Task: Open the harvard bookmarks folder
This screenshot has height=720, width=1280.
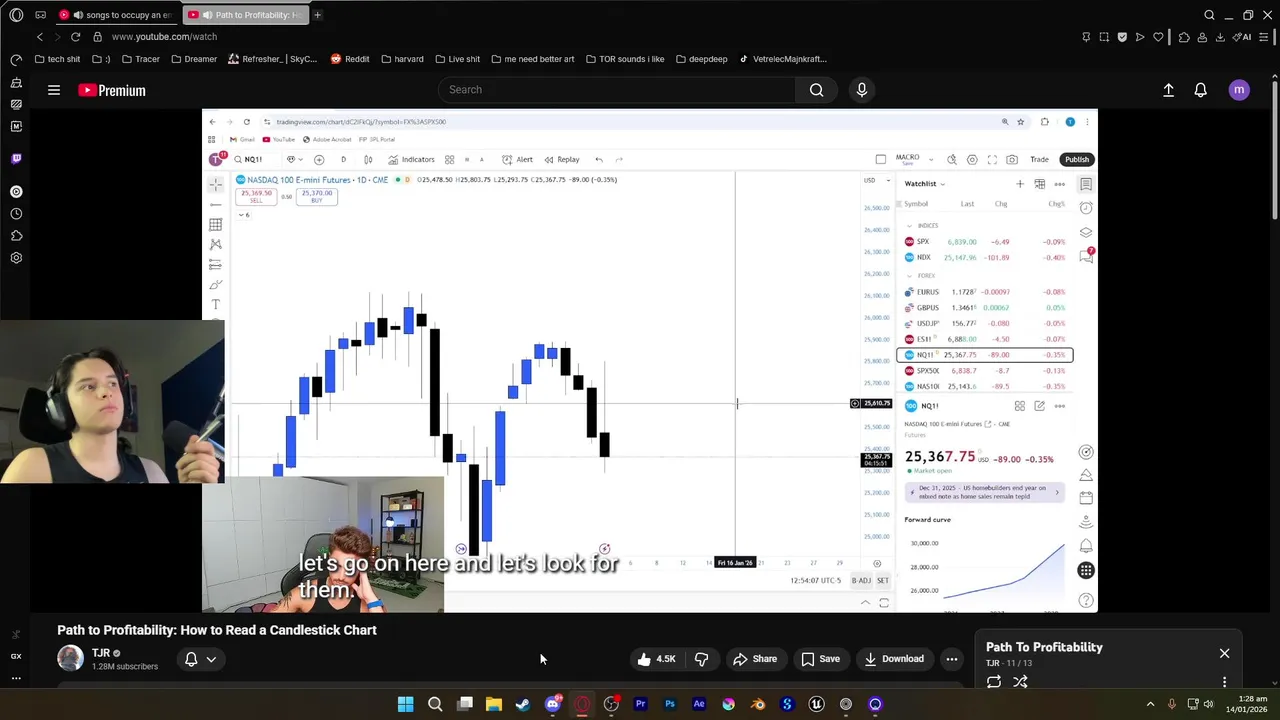Action: (x=402, y=59)
